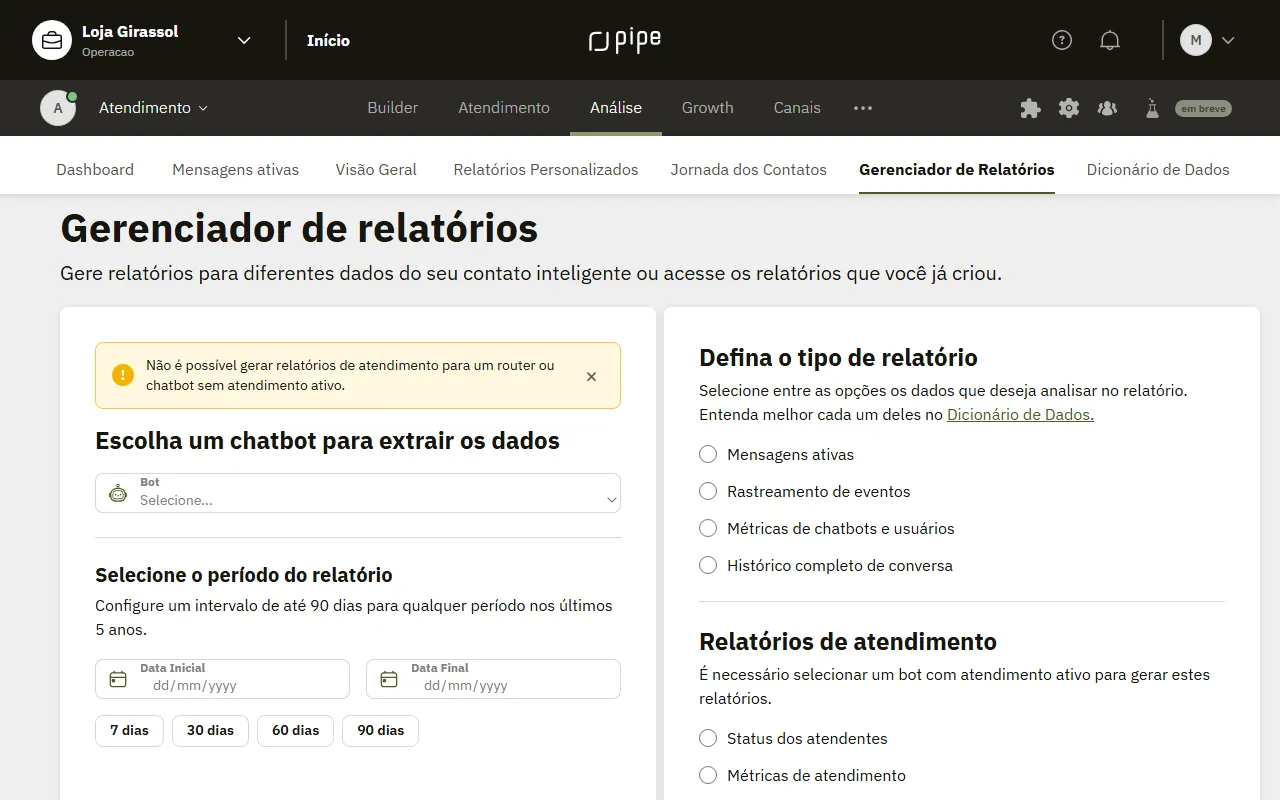Viewport: 1280px width, 800px height.
Task: Go to the Builder tab
Action: coord(393,108)
